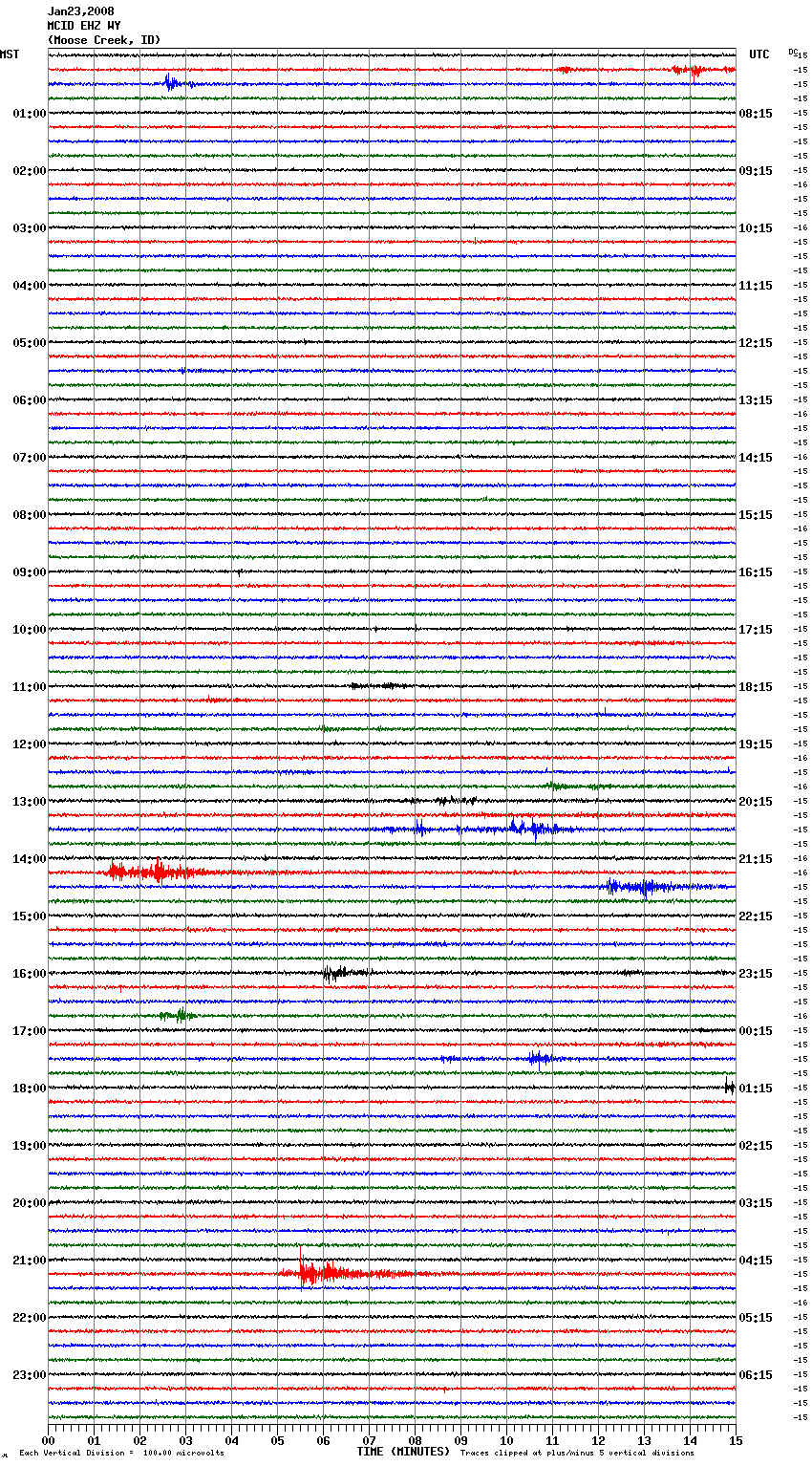Select the '05:00' MST hour label

[29, 343]
